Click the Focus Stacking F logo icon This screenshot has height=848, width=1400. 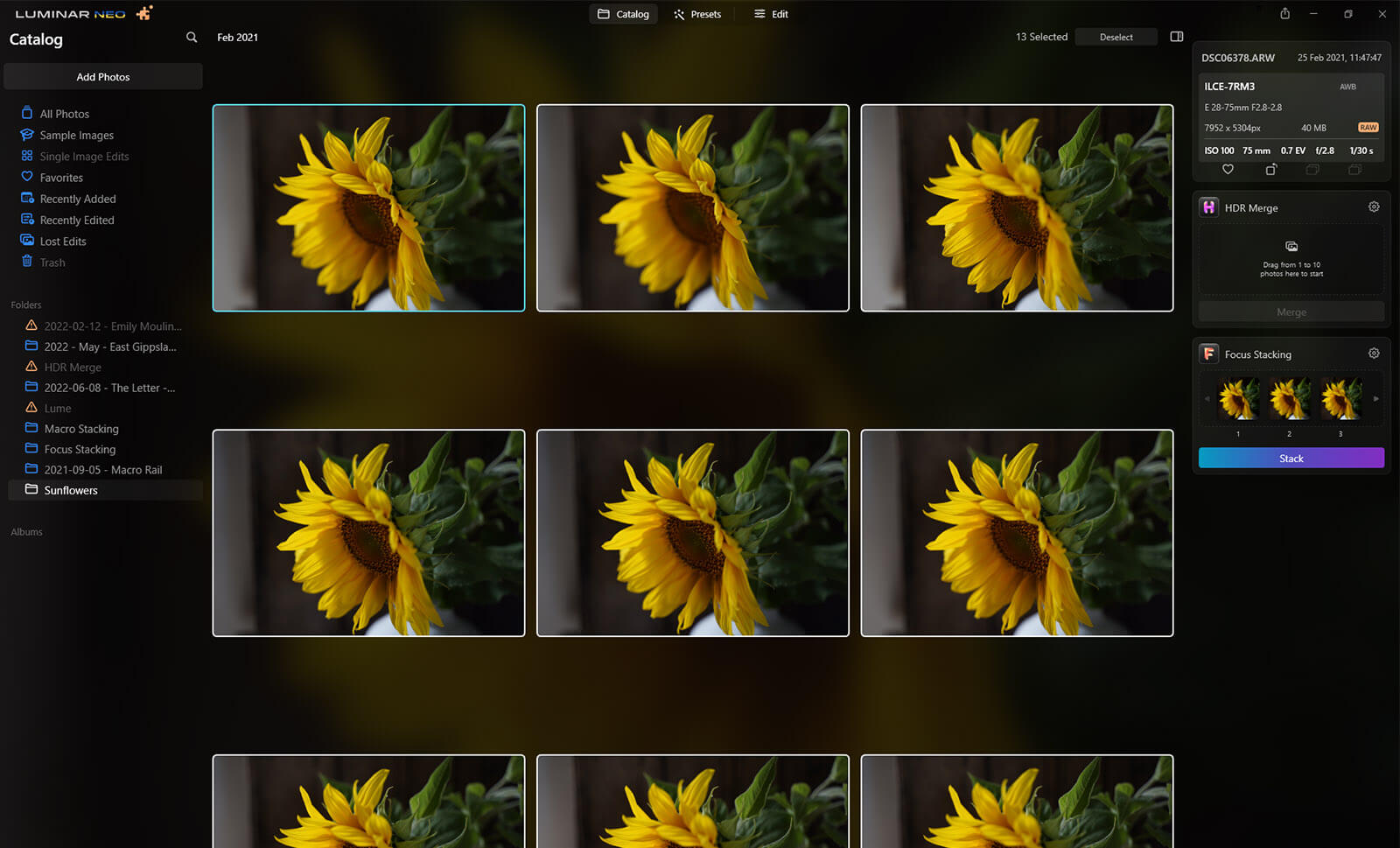[1208, 354]
